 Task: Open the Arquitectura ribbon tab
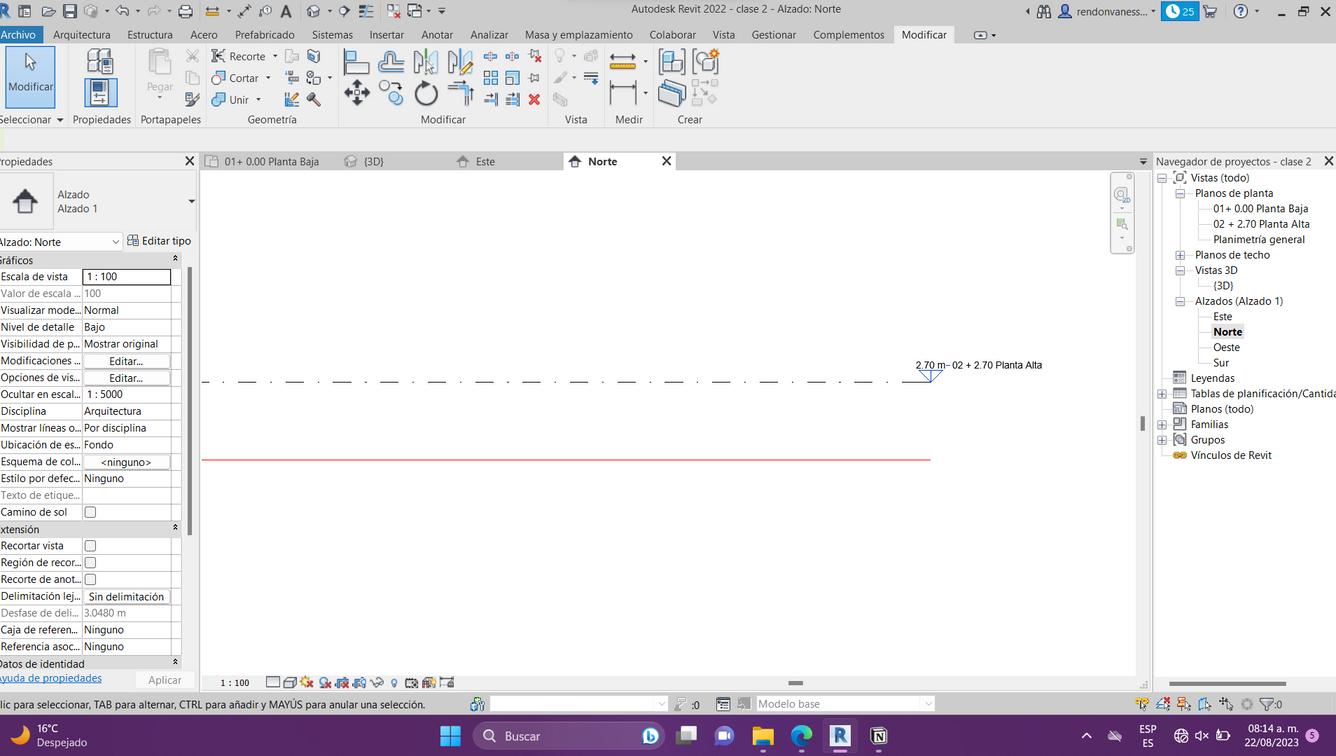tap(82, 35)
